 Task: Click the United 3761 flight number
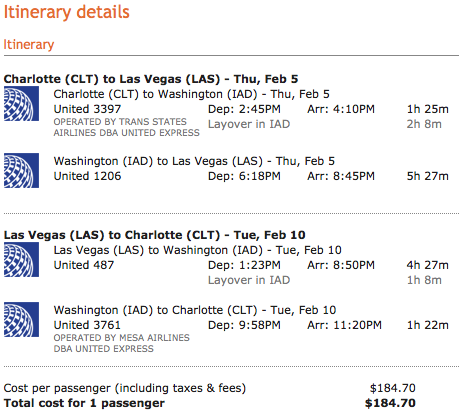click(x=87, y=325)
